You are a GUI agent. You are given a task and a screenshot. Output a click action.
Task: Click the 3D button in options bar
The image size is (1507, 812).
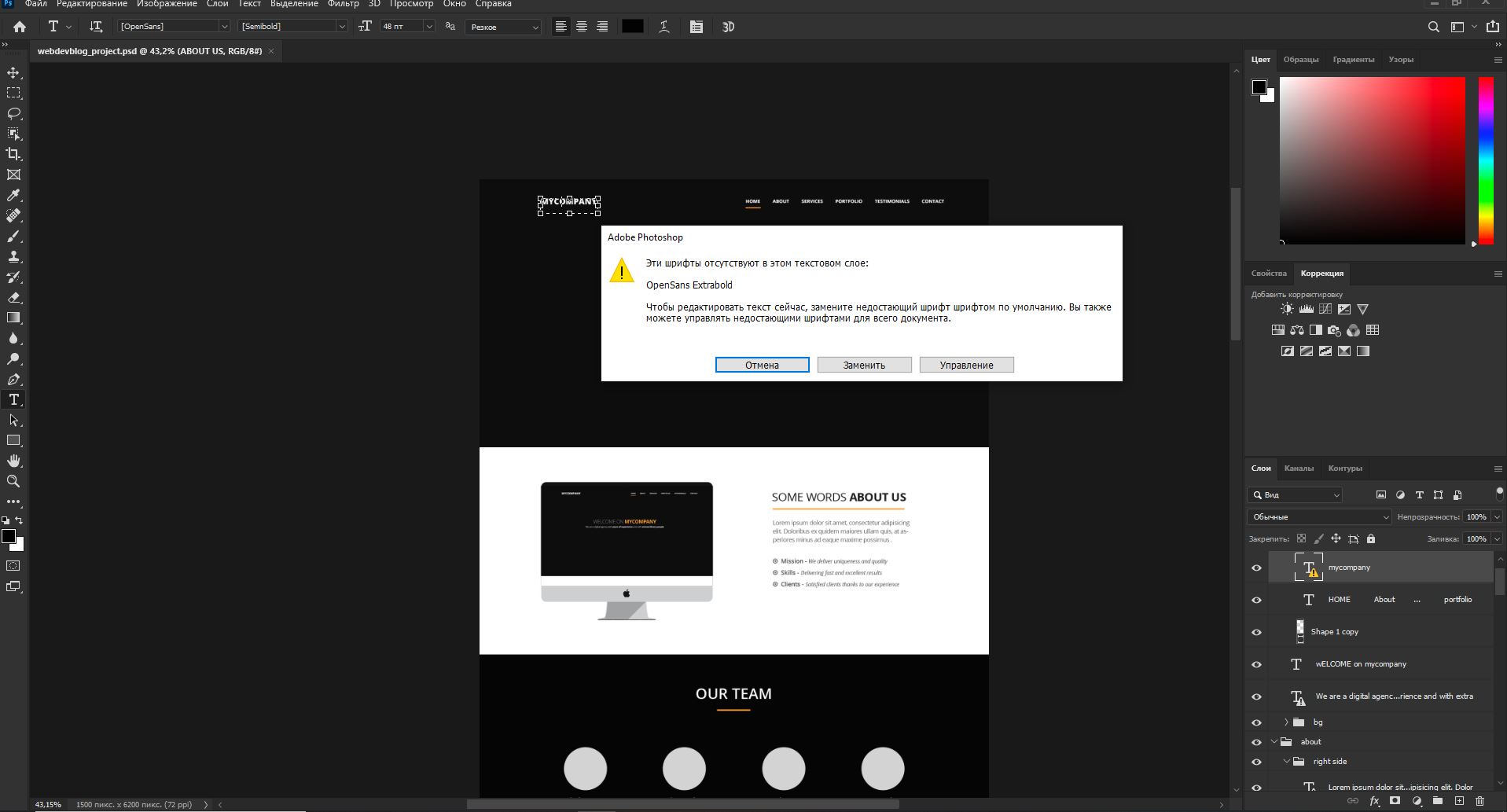[728, 27]
